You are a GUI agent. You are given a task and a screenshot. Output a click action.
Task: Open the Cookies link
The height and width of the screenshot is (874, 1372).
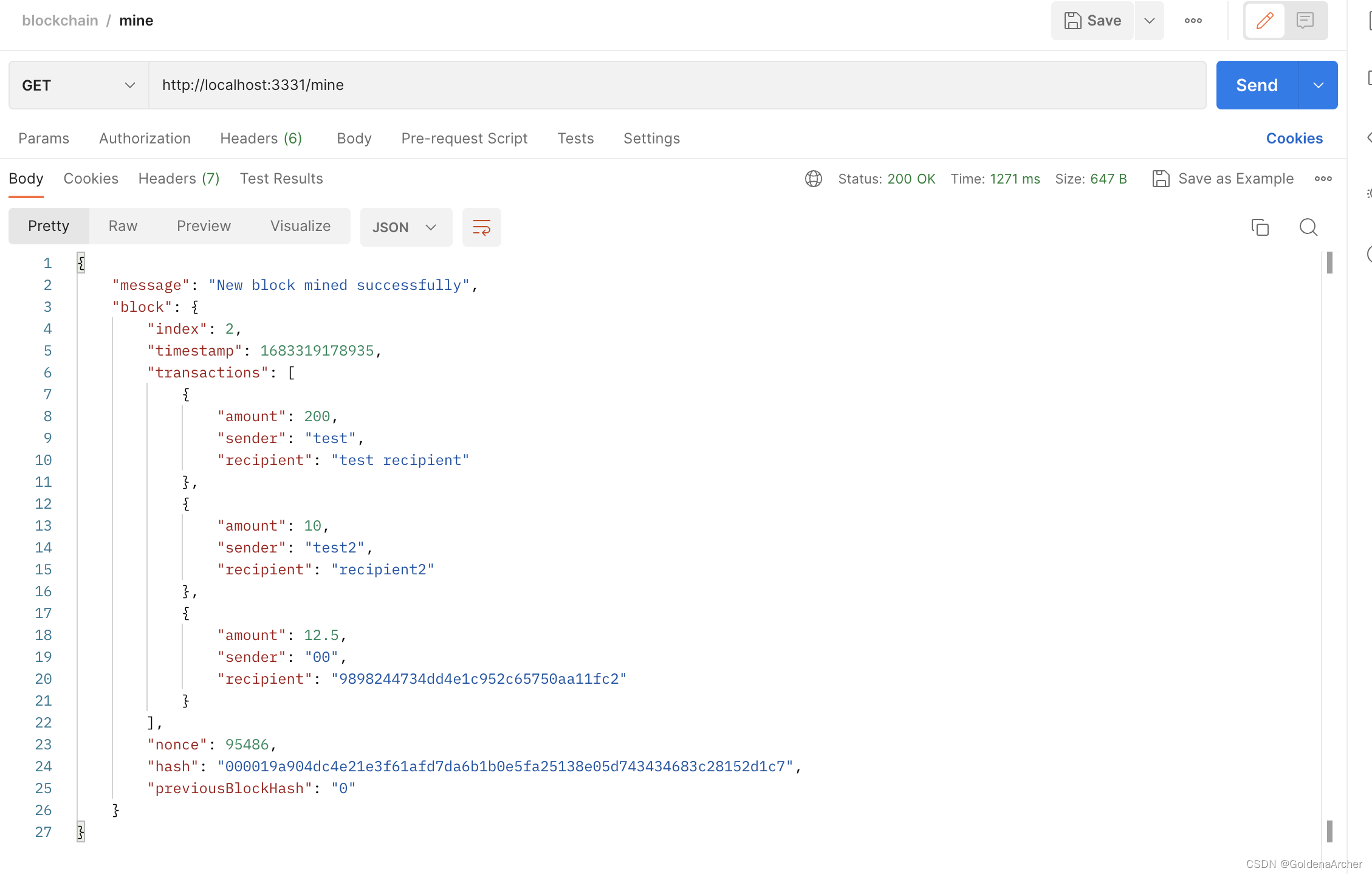[1294, 139]
